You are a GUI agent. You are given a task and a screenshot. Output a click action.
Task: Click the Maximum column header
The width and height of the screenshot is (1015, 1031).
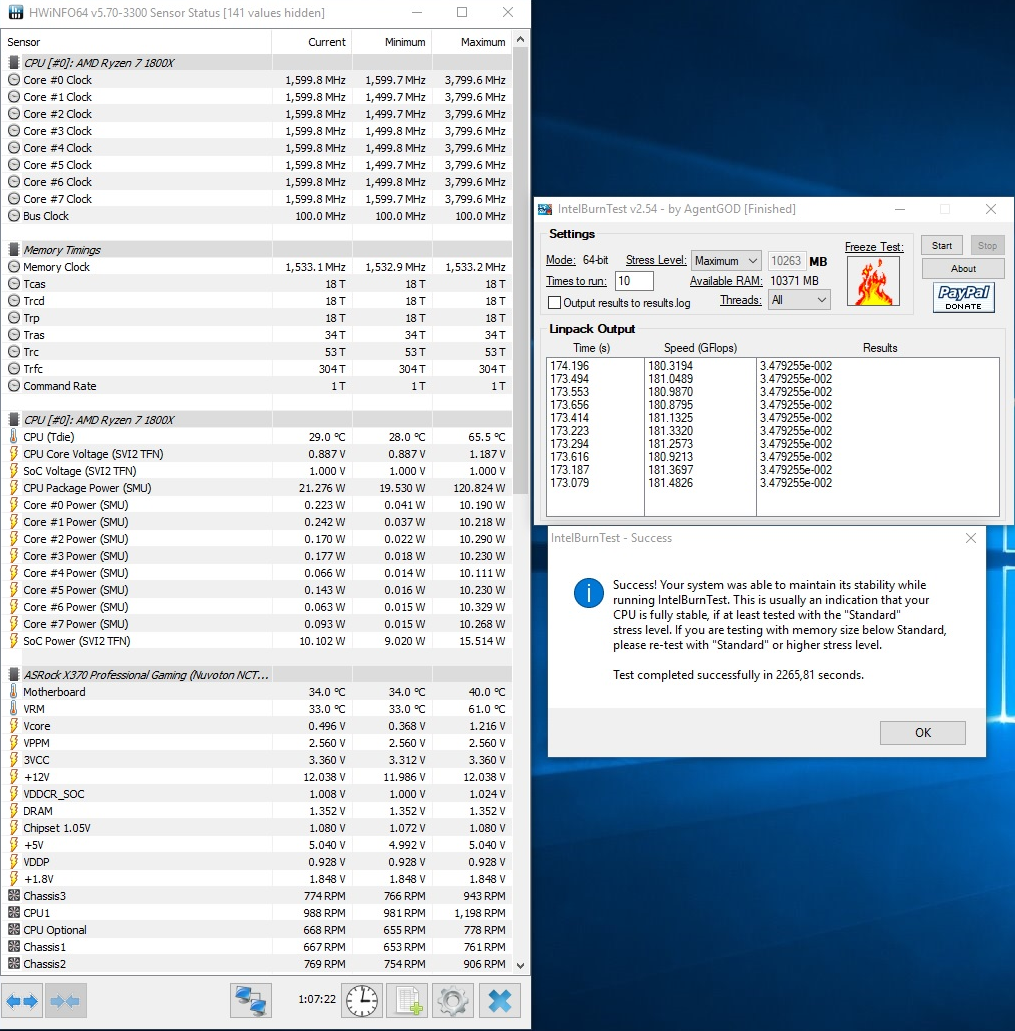[x=472, y=42]
